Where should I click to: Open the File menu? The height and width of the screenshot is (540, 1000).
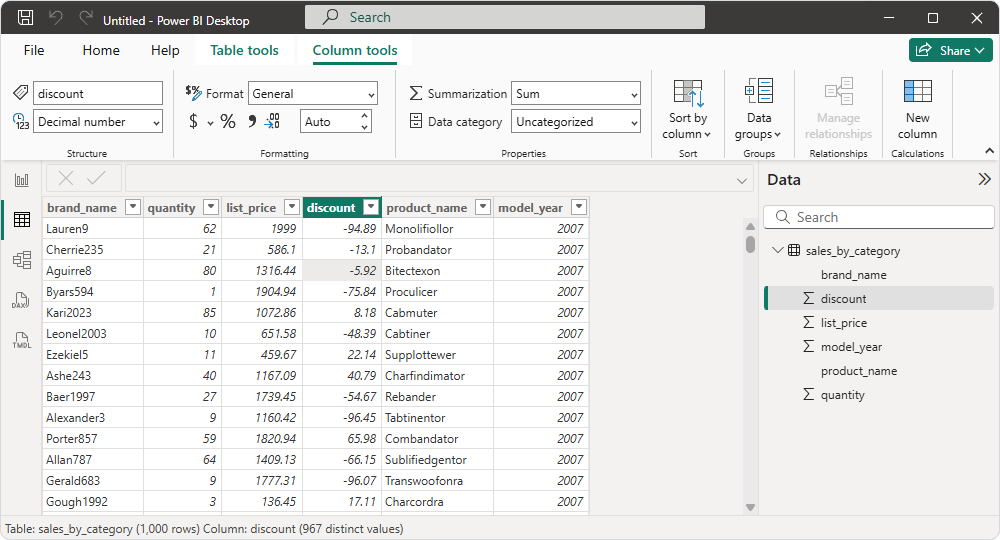34,50
